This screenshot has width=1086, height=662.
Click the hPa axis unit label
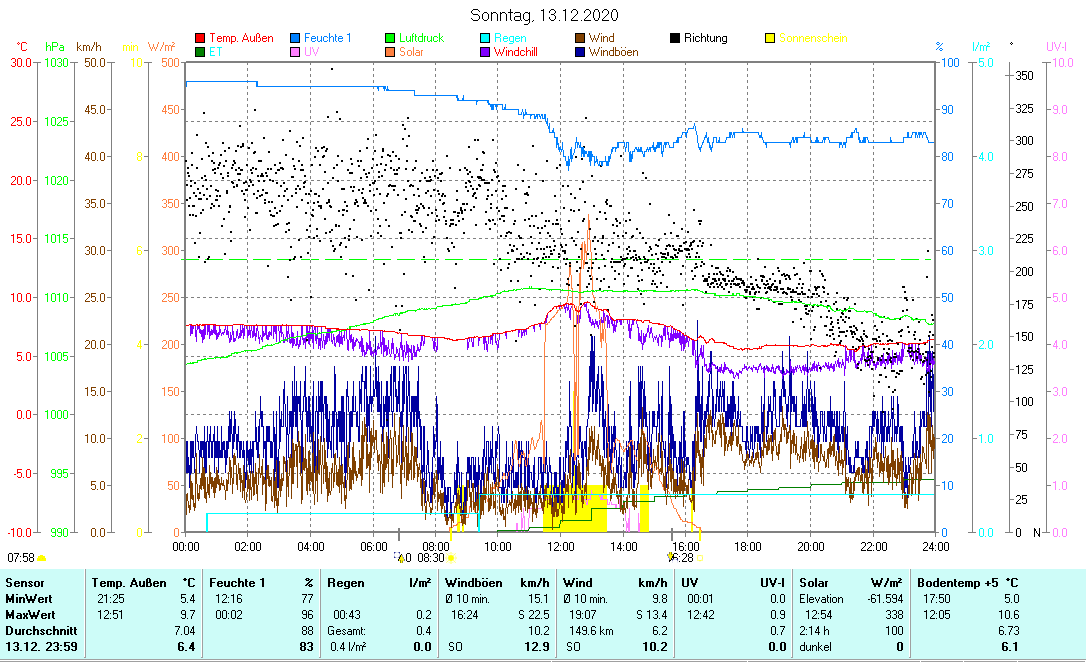(x=54, y=47)
